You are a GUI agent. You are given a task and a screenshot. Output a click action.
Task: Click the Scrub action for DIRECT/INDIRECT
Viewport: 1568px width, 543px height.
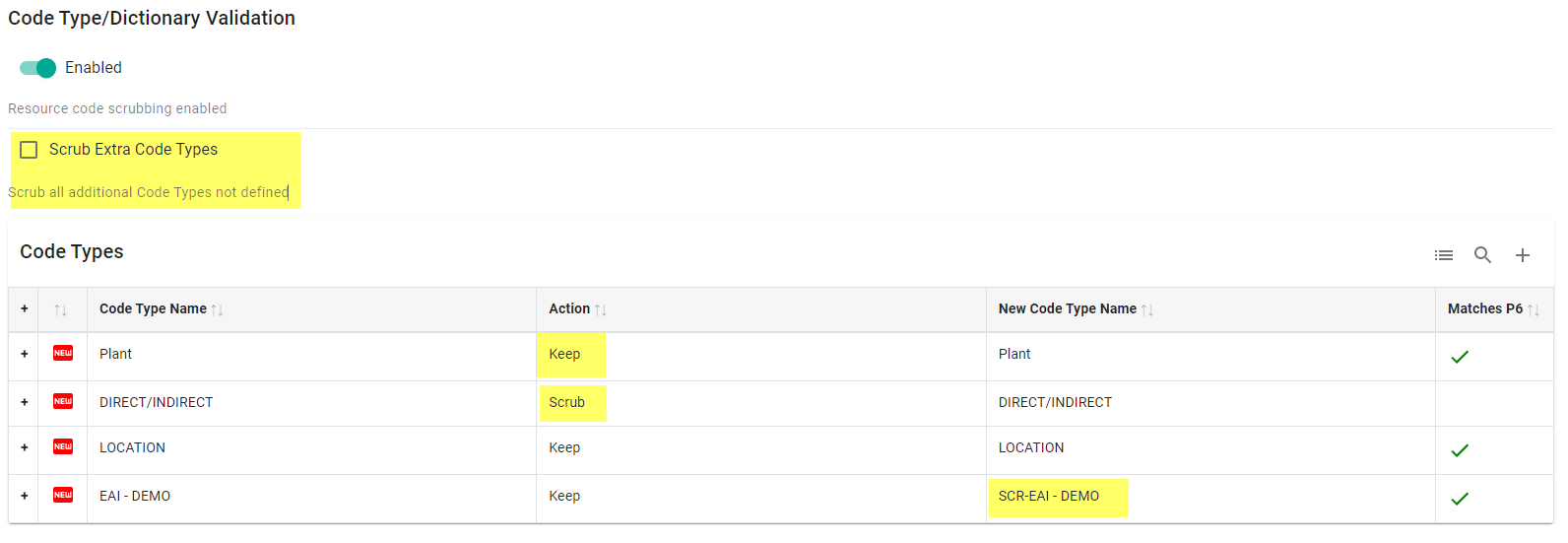click(x=567, y=402)
